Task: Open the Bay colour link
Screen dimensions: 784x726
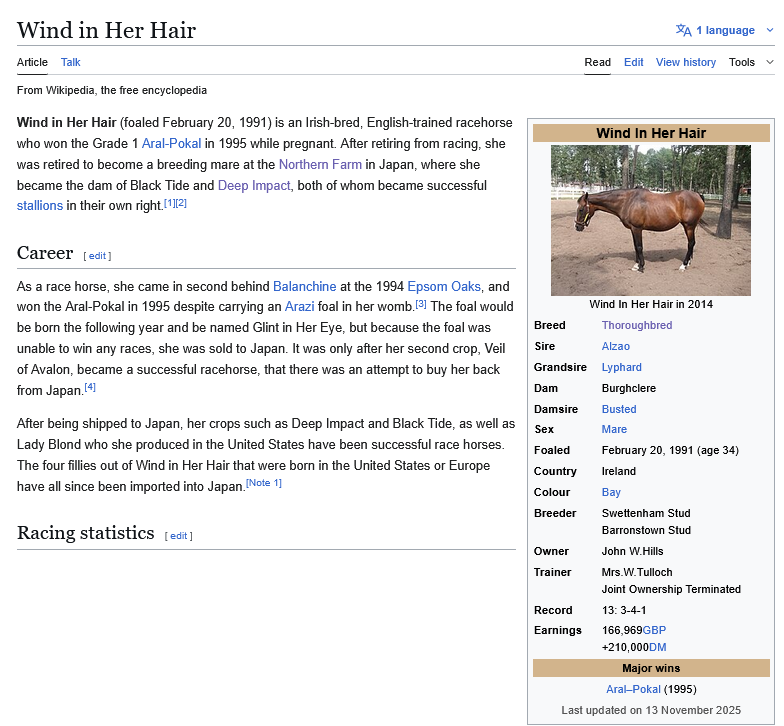Action: coord(611,492)
